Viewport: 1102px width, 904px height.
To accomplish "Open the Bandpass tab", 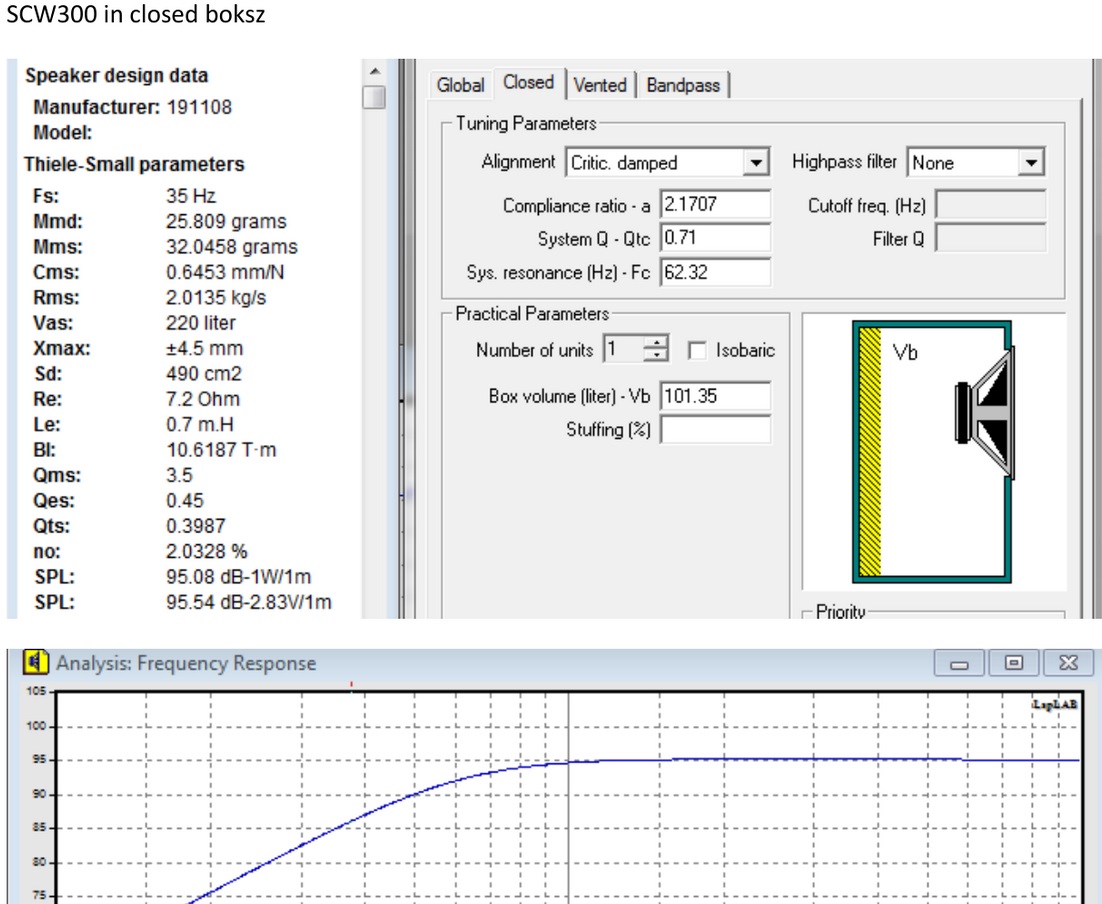I will (683, 86).
